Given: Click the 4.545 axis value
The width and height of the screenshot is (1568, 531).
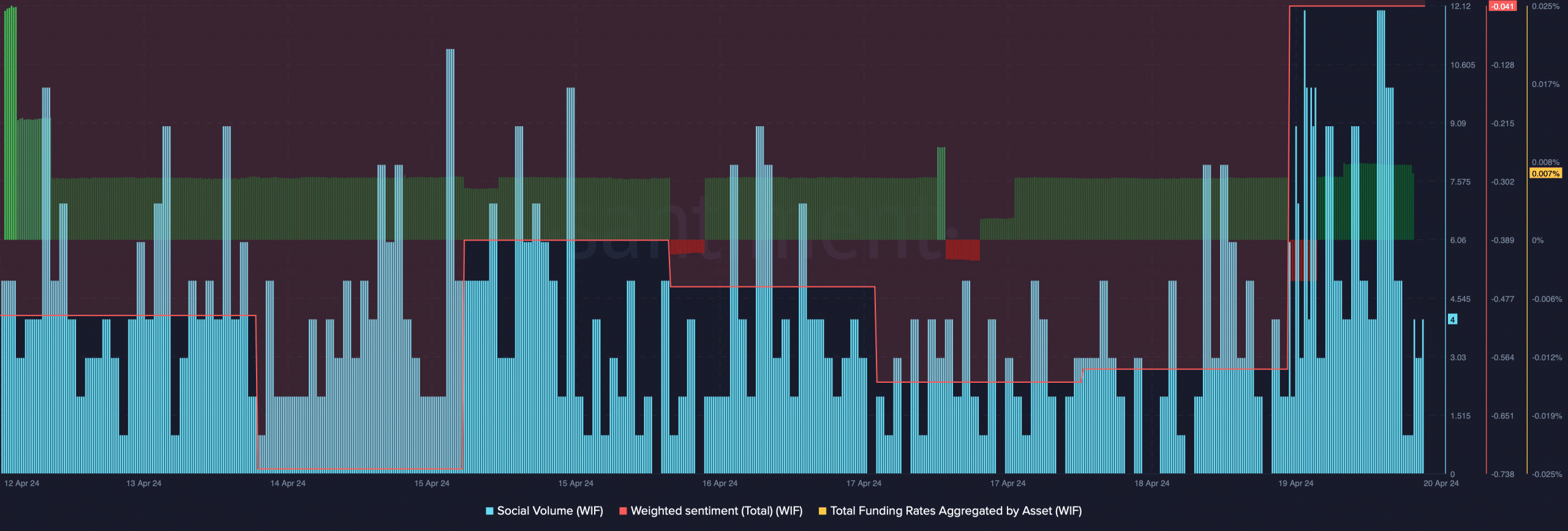Looking at the screenshot, I should pos(1460,299).
